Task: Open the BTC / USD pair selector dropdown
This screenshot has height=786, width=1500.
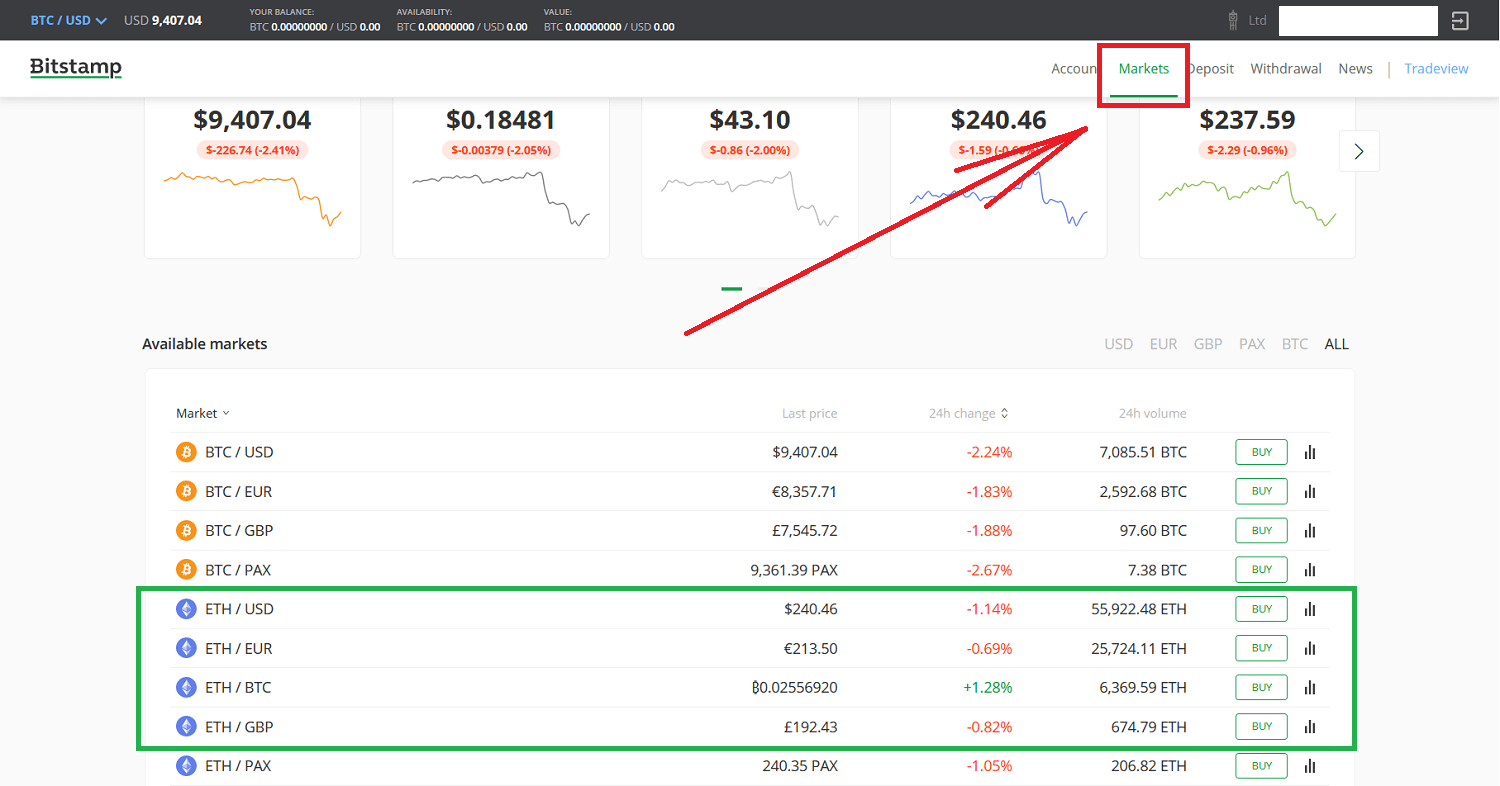Action: pyautogui.click(x=68, y=20)
